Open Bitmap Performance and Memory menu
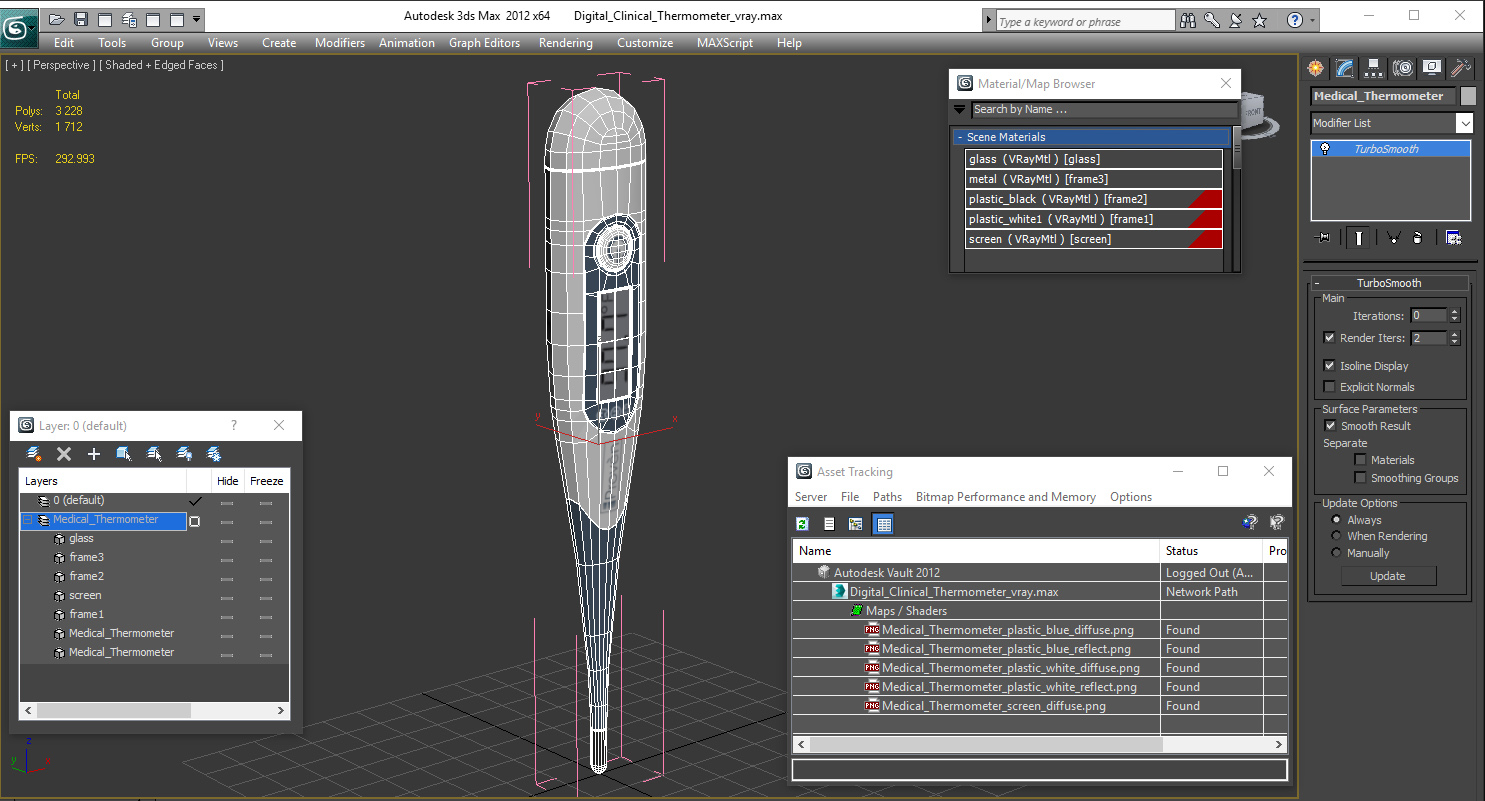 coord(1005,497)
